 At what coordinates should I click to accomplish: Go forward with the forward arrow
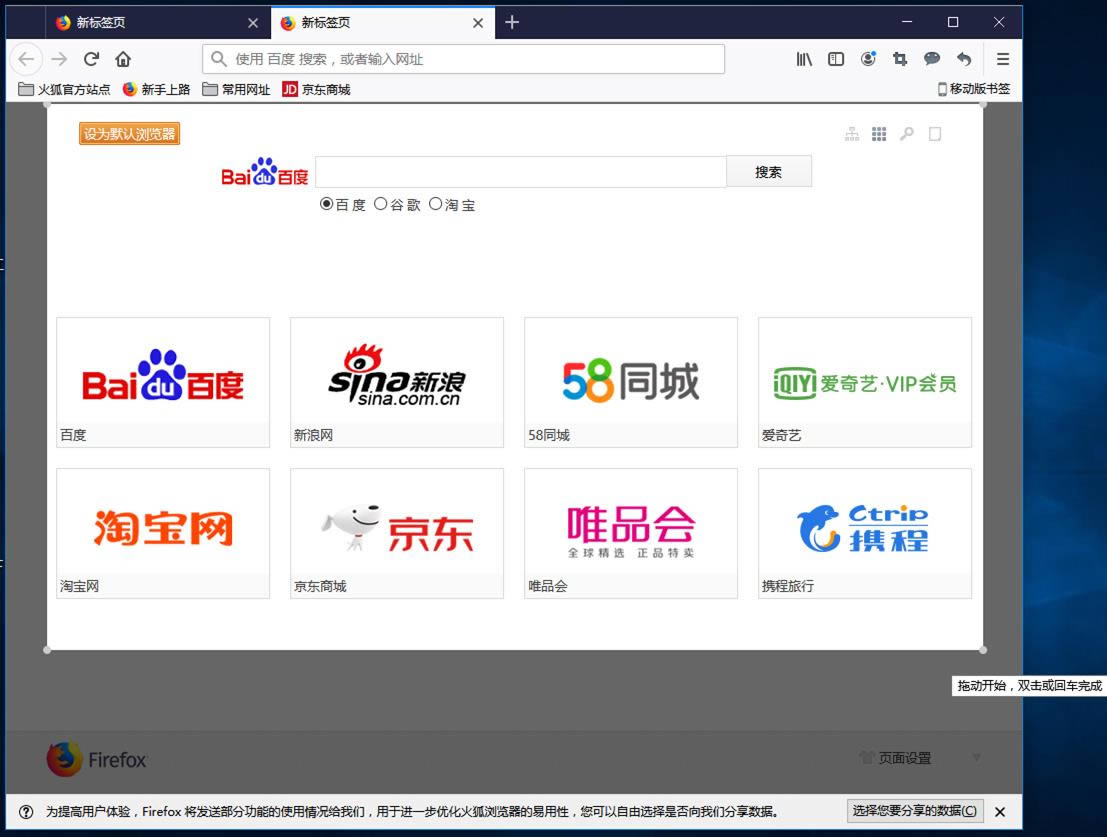59,59
